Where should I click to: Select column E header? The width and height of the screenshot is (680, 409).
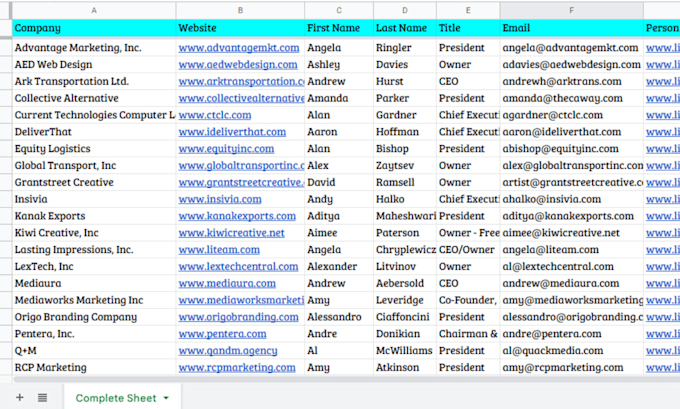468,10
